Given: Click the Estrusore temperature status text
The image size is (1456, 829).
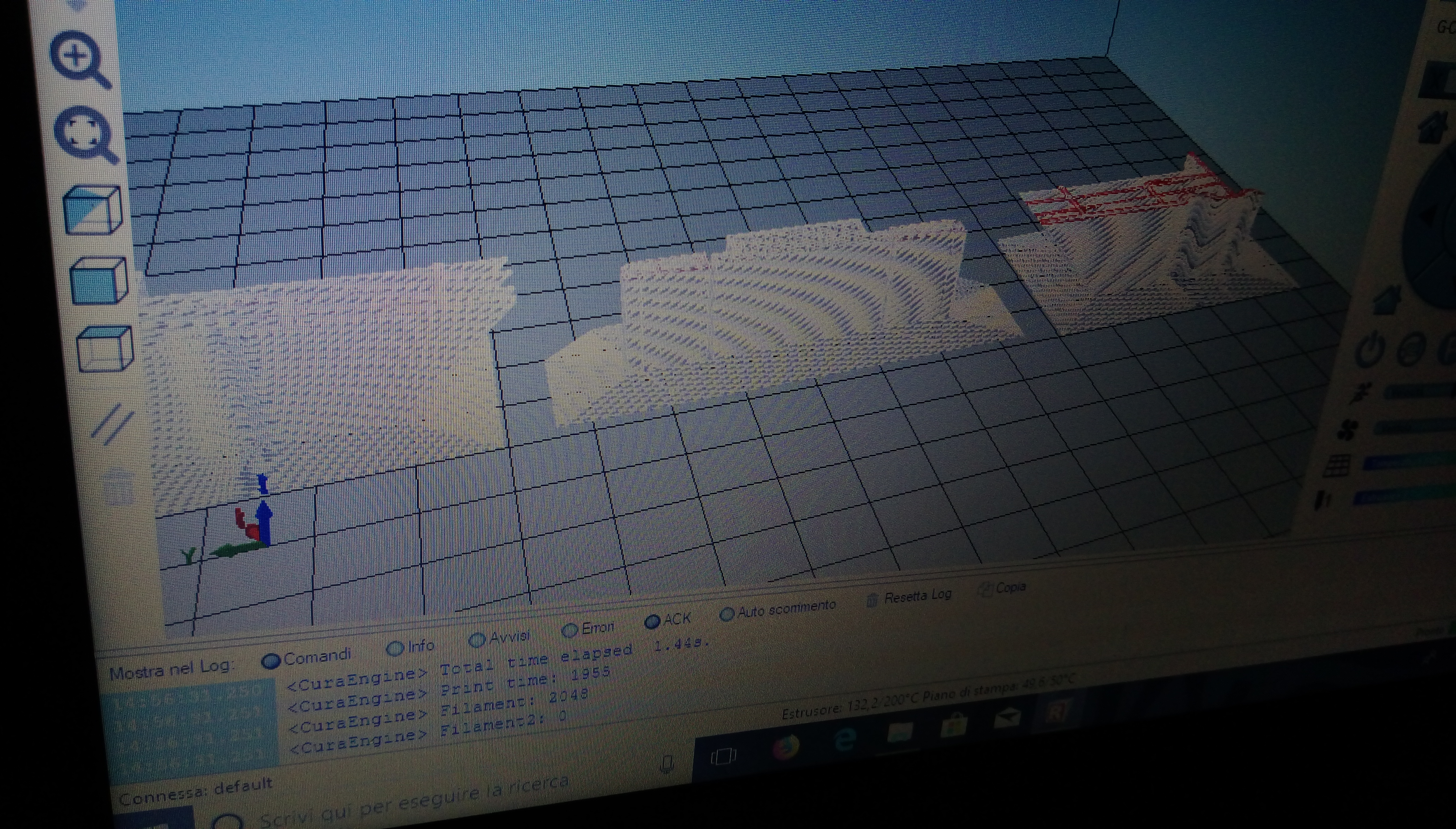Looking at the screenshot, I should (x=849, y=706).
